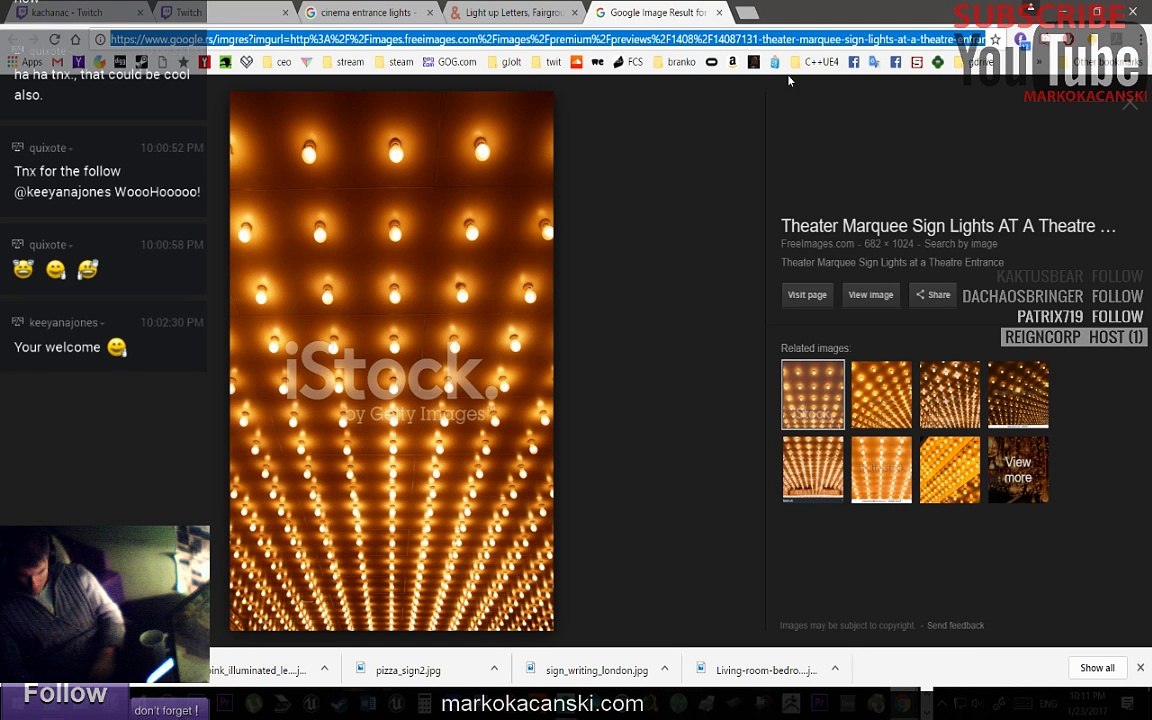
Task: Open the gJolt bookmarks folder
Action: pos(504,62)
